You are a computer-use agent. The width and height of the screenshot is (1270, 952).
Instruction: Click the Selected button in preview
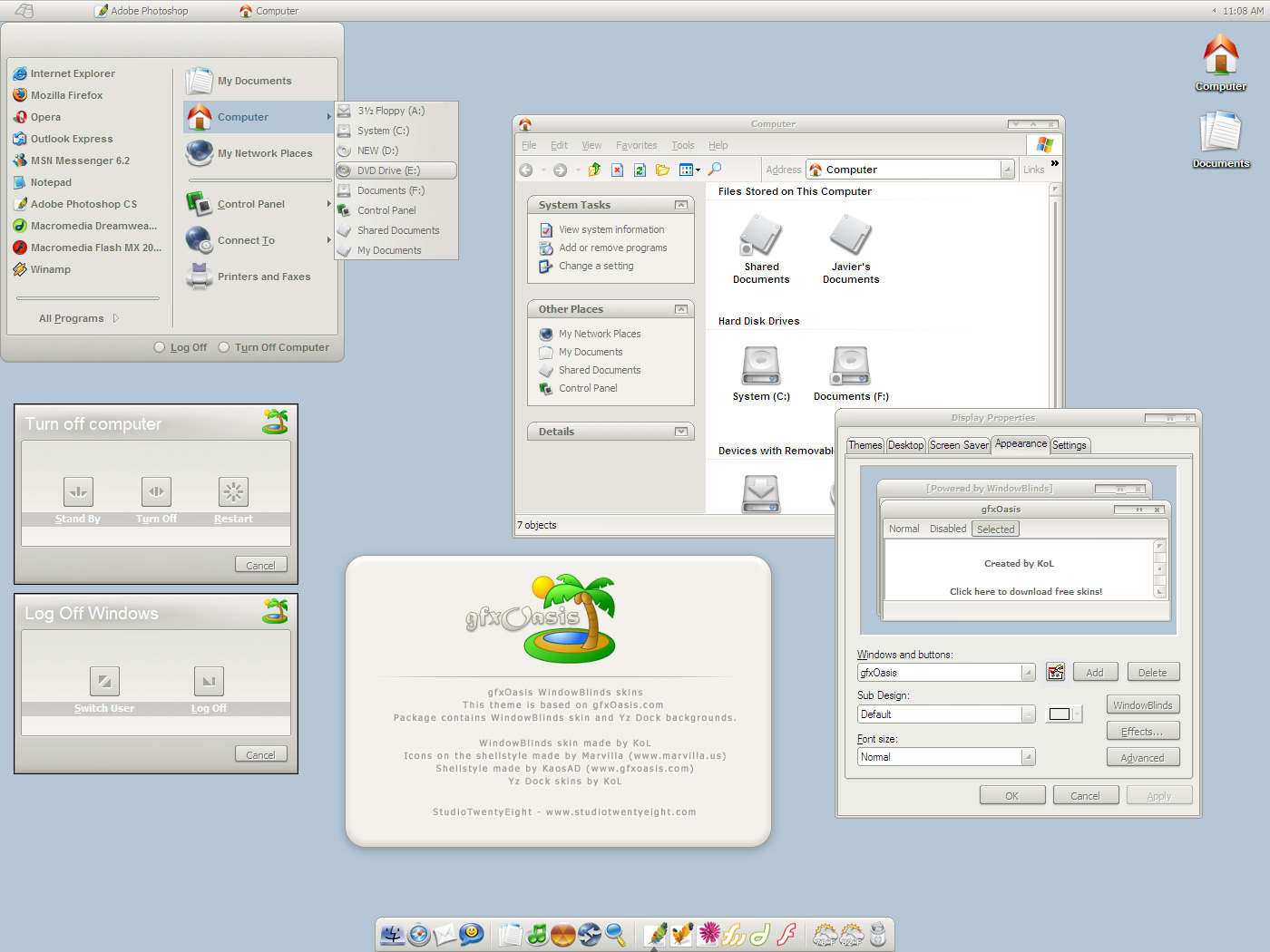(x=996, y=529)
